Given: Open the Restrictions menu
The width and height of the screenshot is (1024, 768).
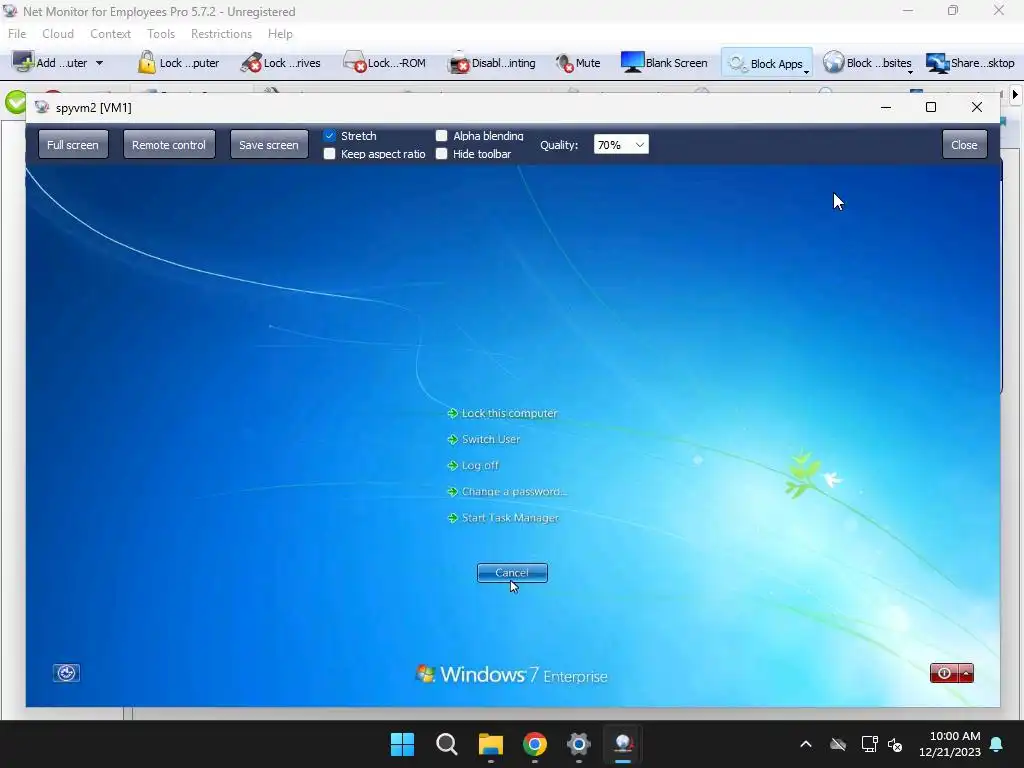Looking at the screenshot, I should [x=221, y=33].
